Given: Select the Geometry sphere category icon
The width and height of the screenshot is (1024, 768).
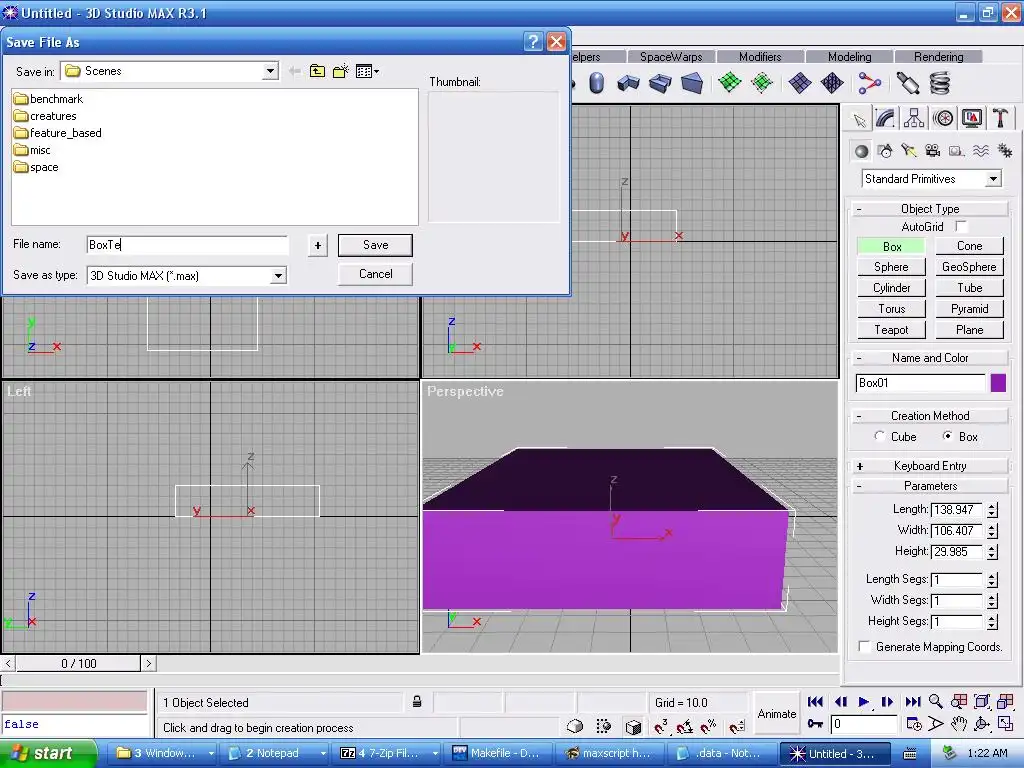Looking at the screenshot, I should pyautogui.click(x=861, y=152).
